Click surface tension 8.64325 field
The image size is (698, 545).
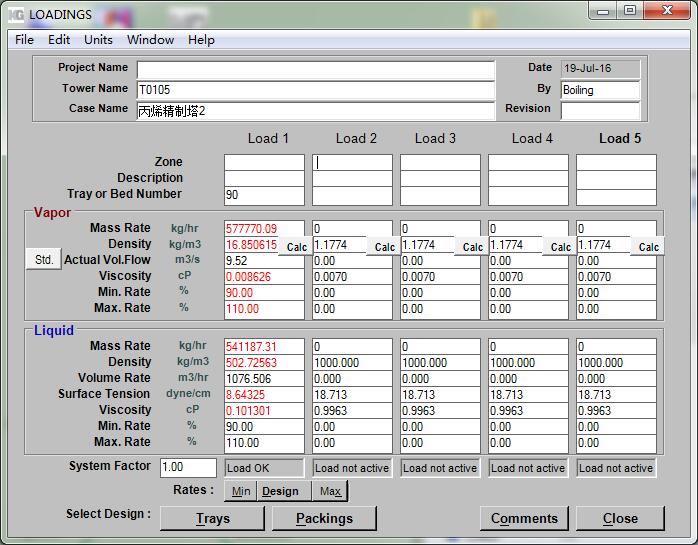(x=264, y=395)
